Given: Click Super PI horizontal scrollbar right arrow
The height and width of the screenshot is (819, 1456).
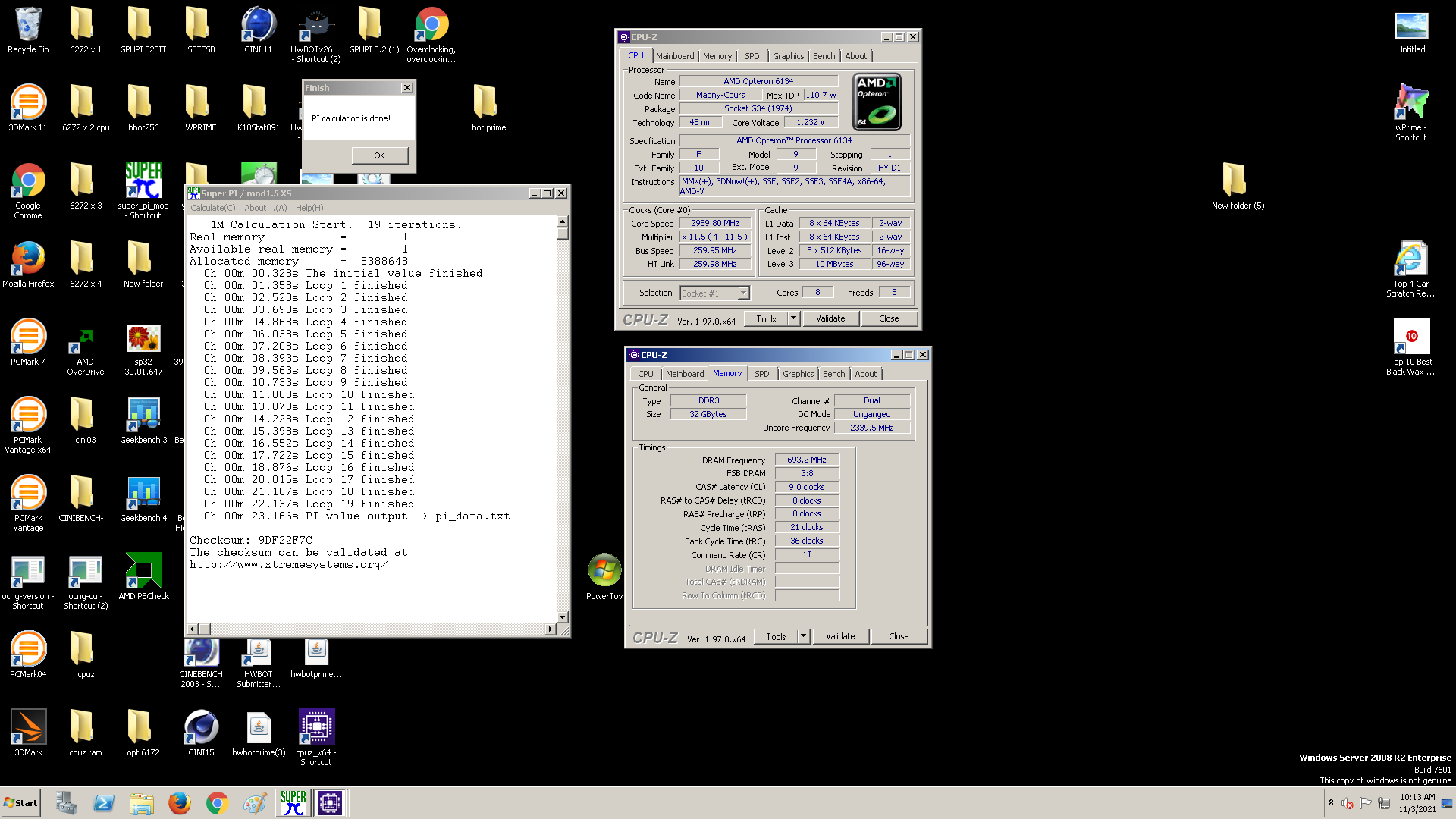Looking at the screenshot, I should pyautogui.click(x=551, y=629).
